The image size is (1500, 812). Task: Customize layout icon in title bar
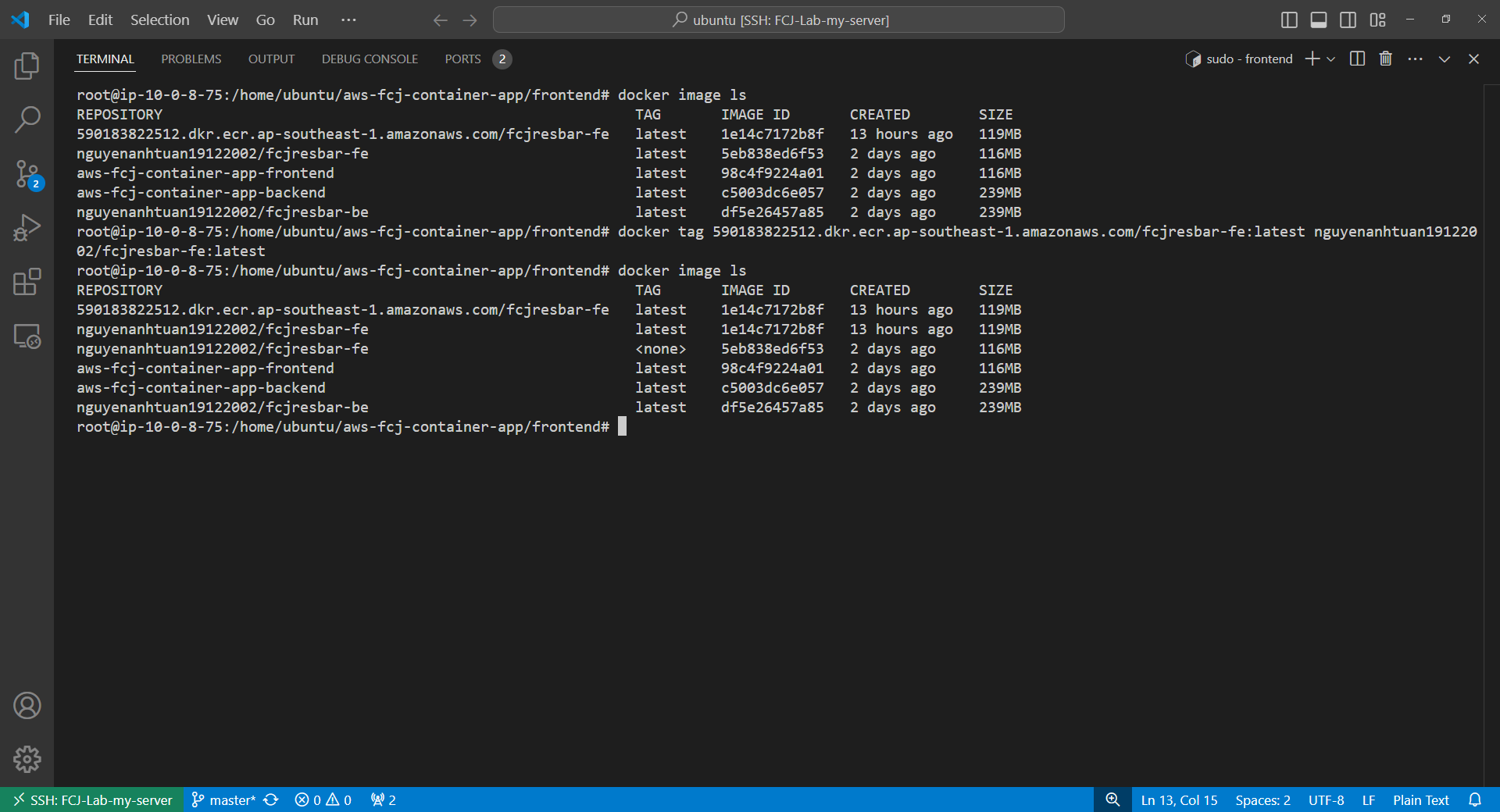(1378, 20)
